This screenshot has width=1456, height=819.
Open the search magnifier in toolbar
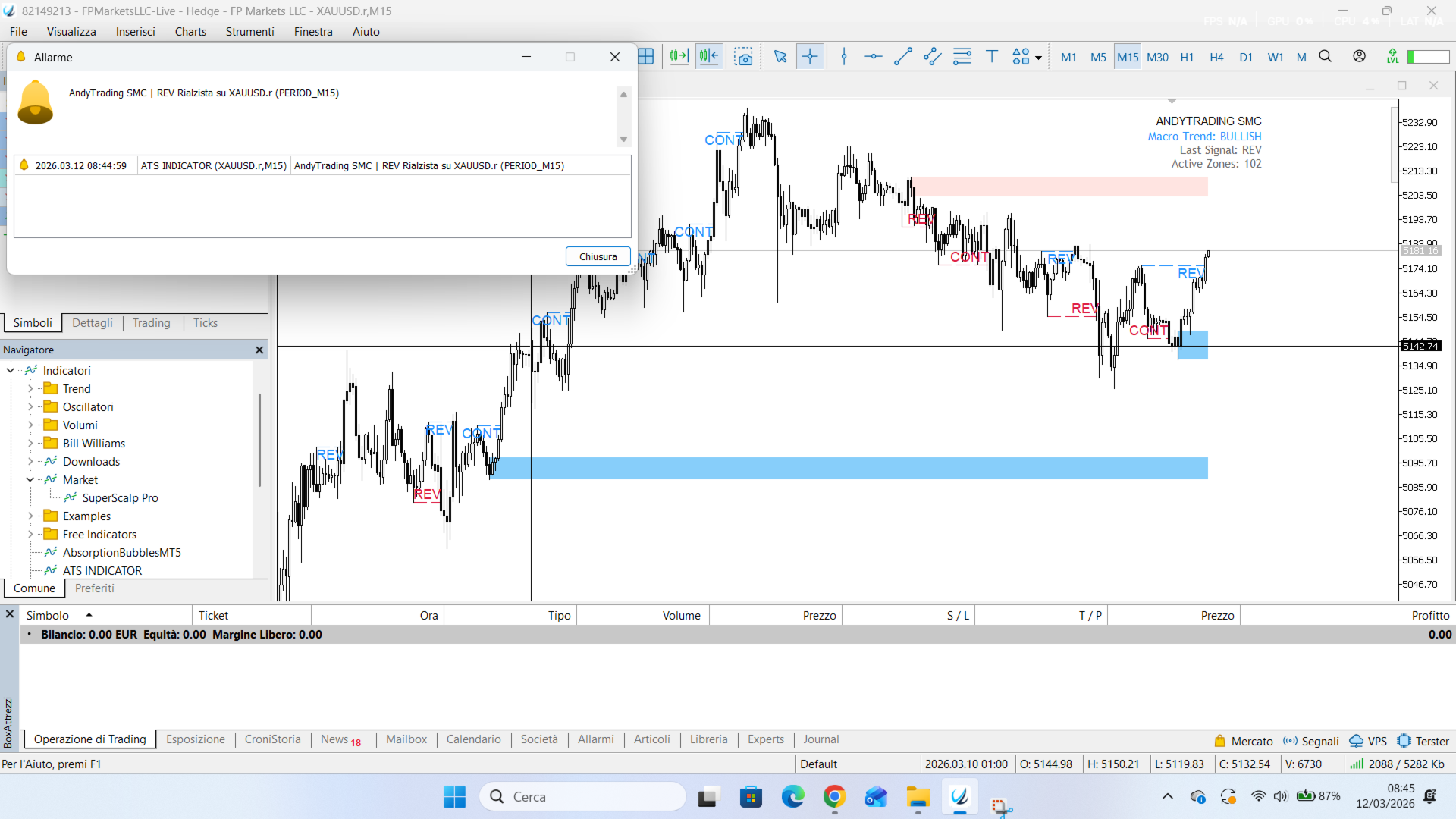(x=1326, y=57)
